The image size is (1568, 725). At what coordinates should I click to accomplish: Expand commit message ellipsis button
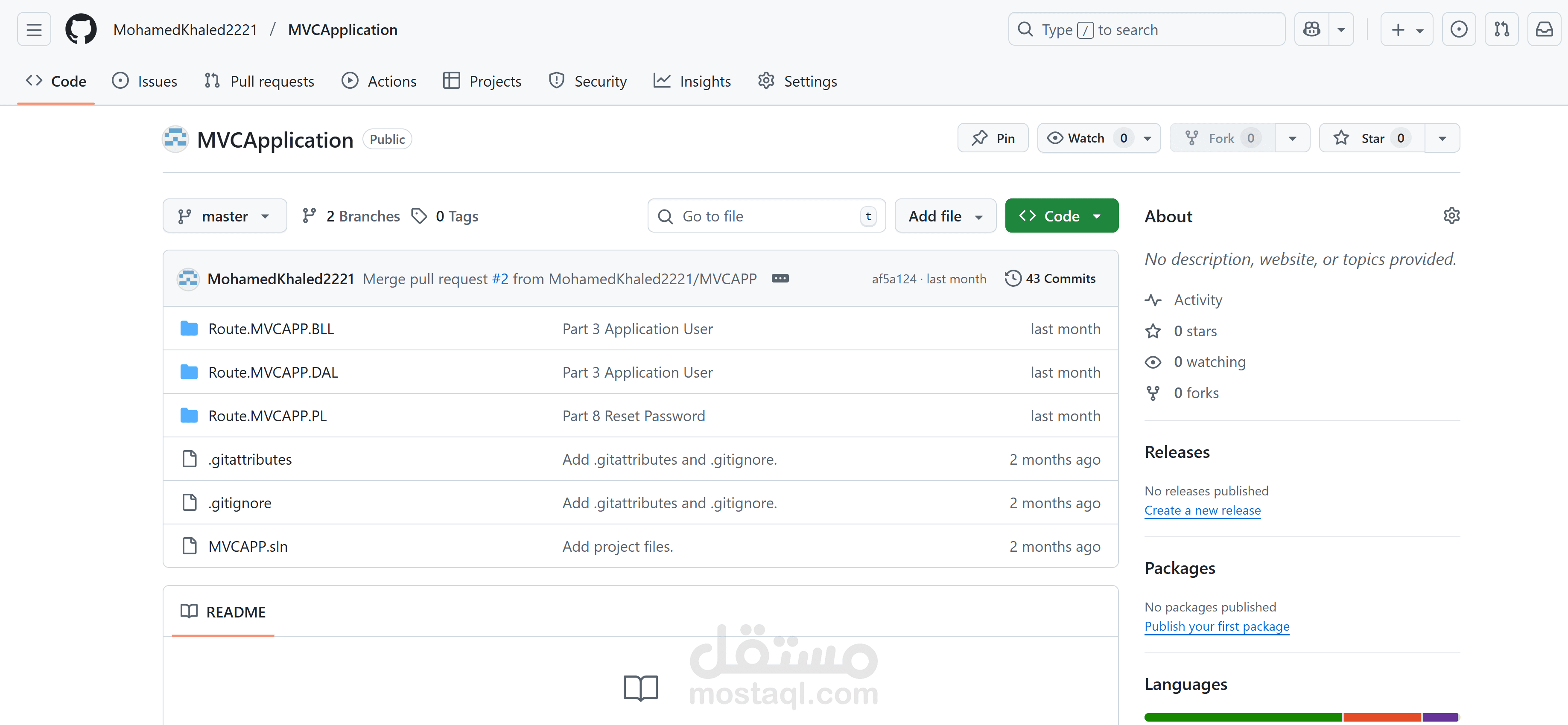pos(780,279)
